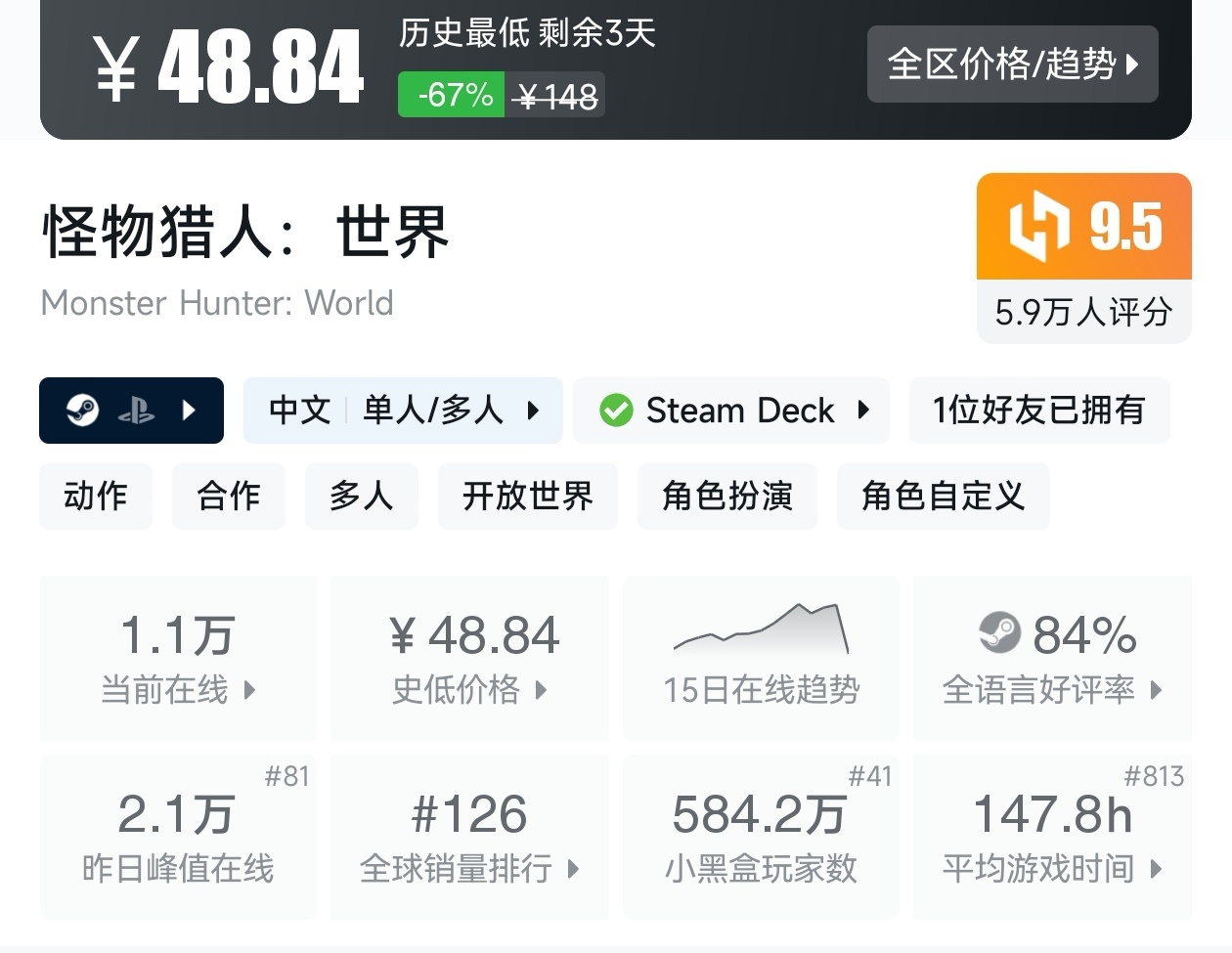The height and width of the screenshot is (953, 1232).
Task: Click the green Steam Deck verified checkmark
Action: (616, 411)
